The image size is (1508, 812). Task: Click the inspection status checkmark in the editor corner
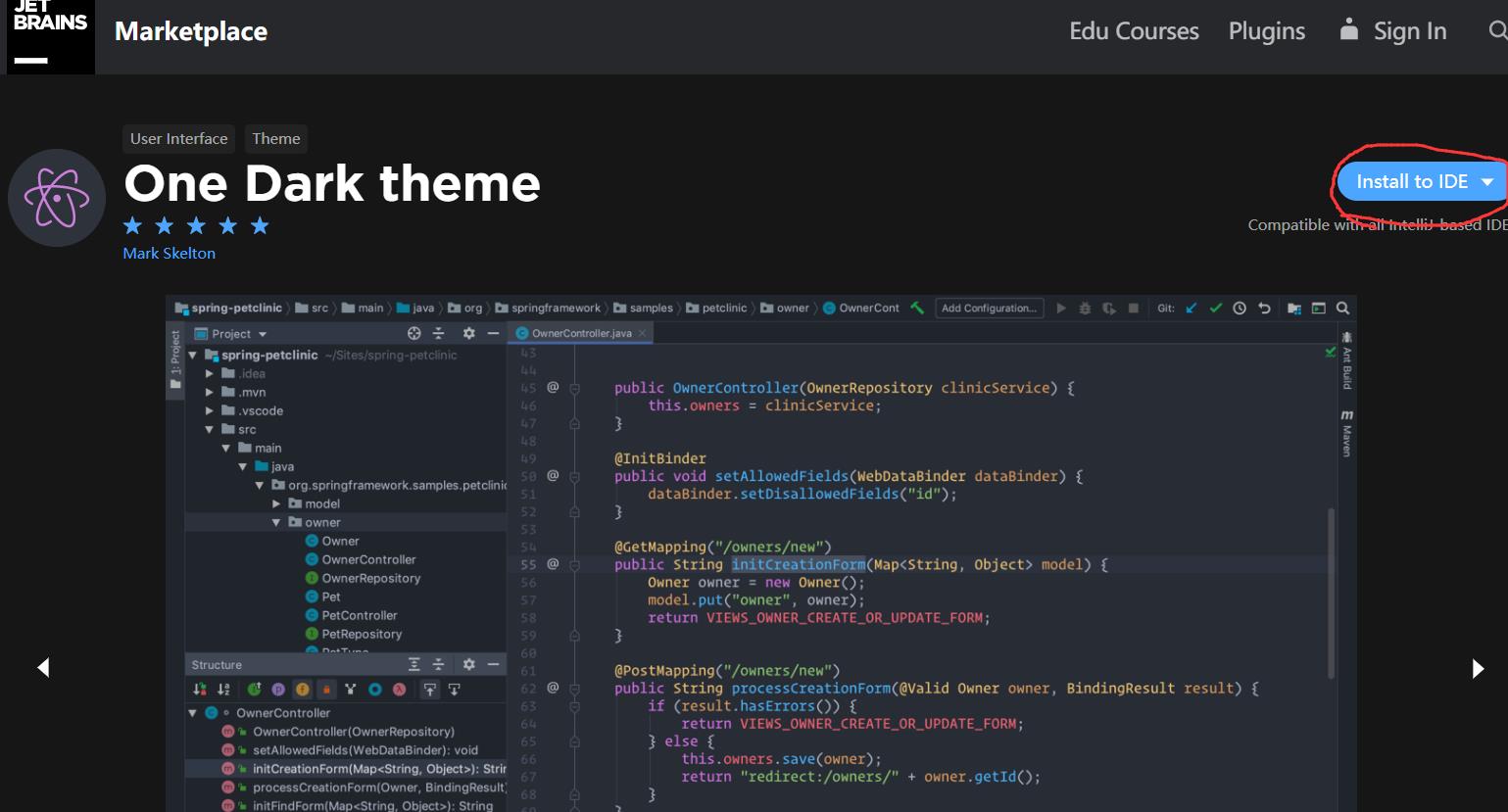click(x=1330, y=352)
